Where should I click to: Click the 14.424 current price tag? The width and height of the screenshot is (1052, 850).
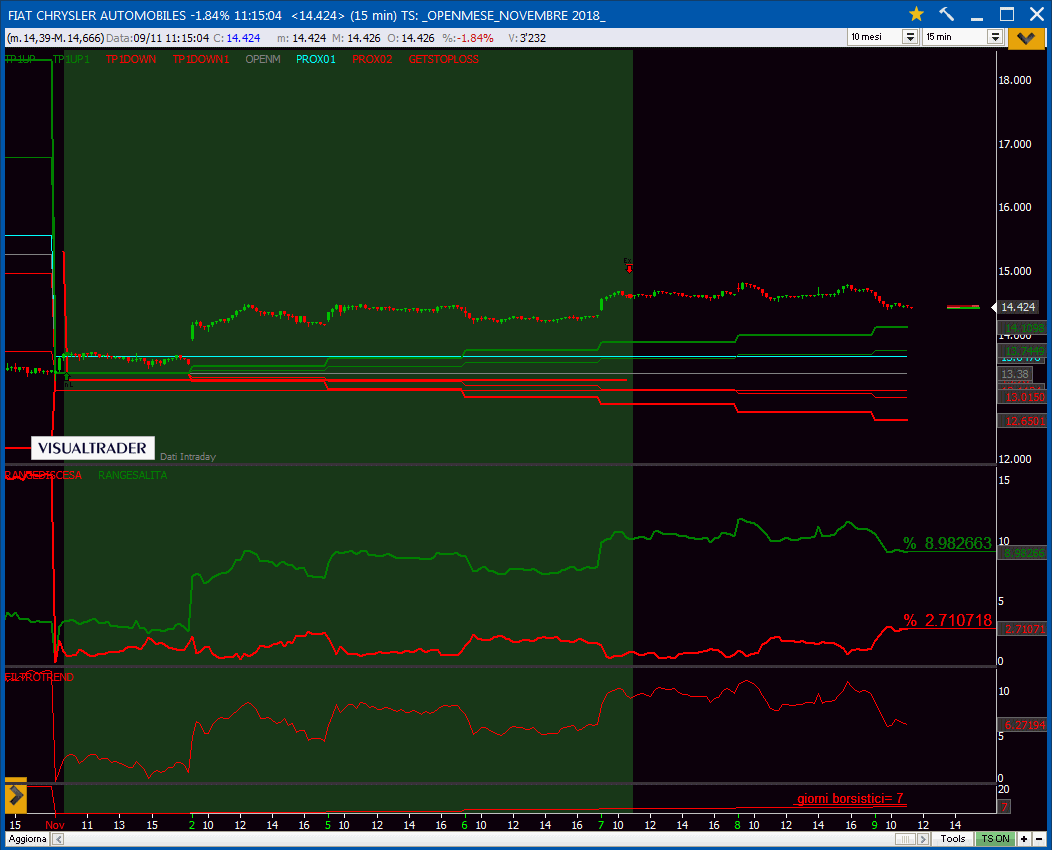tap(1018, 307)
